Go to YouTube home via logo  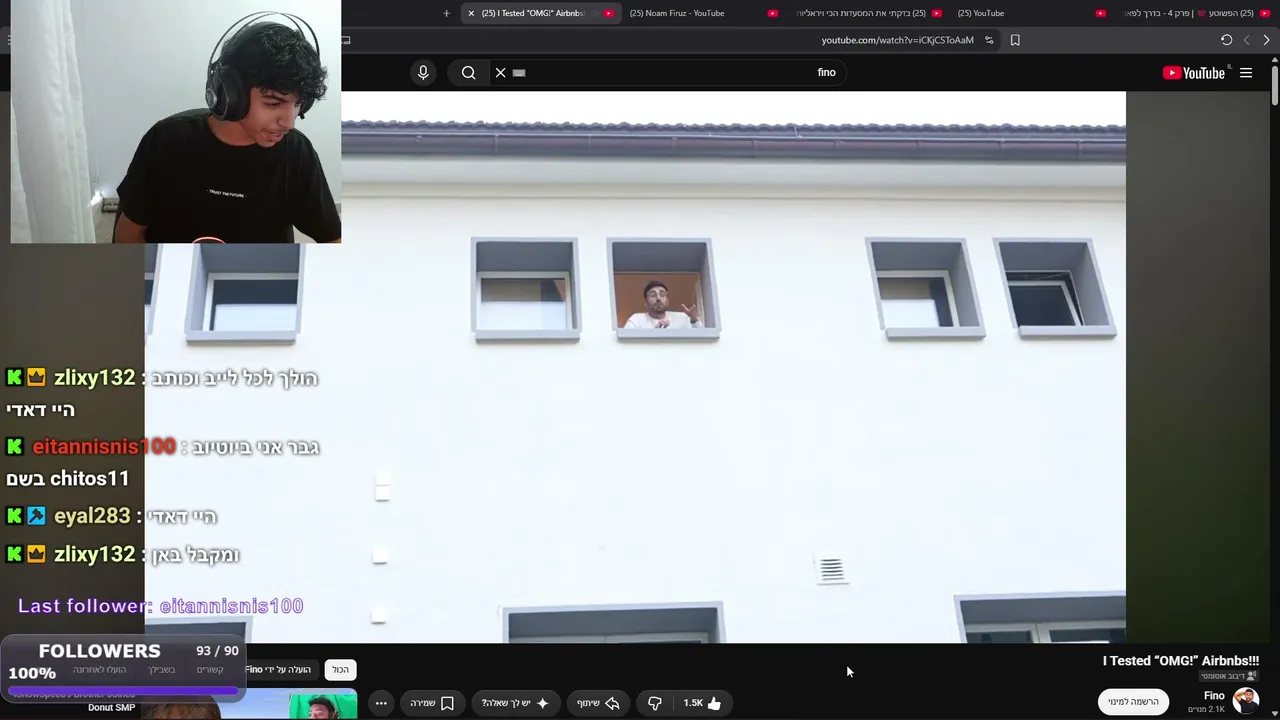[x=1194, y=73]
